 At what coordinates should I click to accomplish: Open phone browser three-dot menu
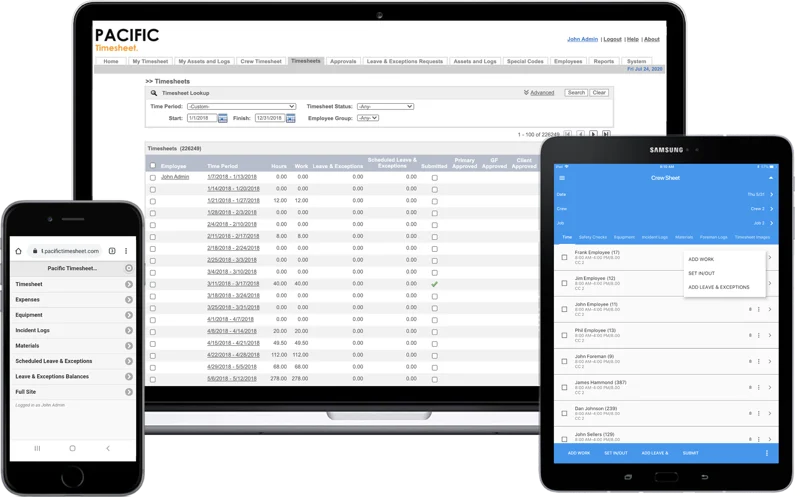(128, 250)
